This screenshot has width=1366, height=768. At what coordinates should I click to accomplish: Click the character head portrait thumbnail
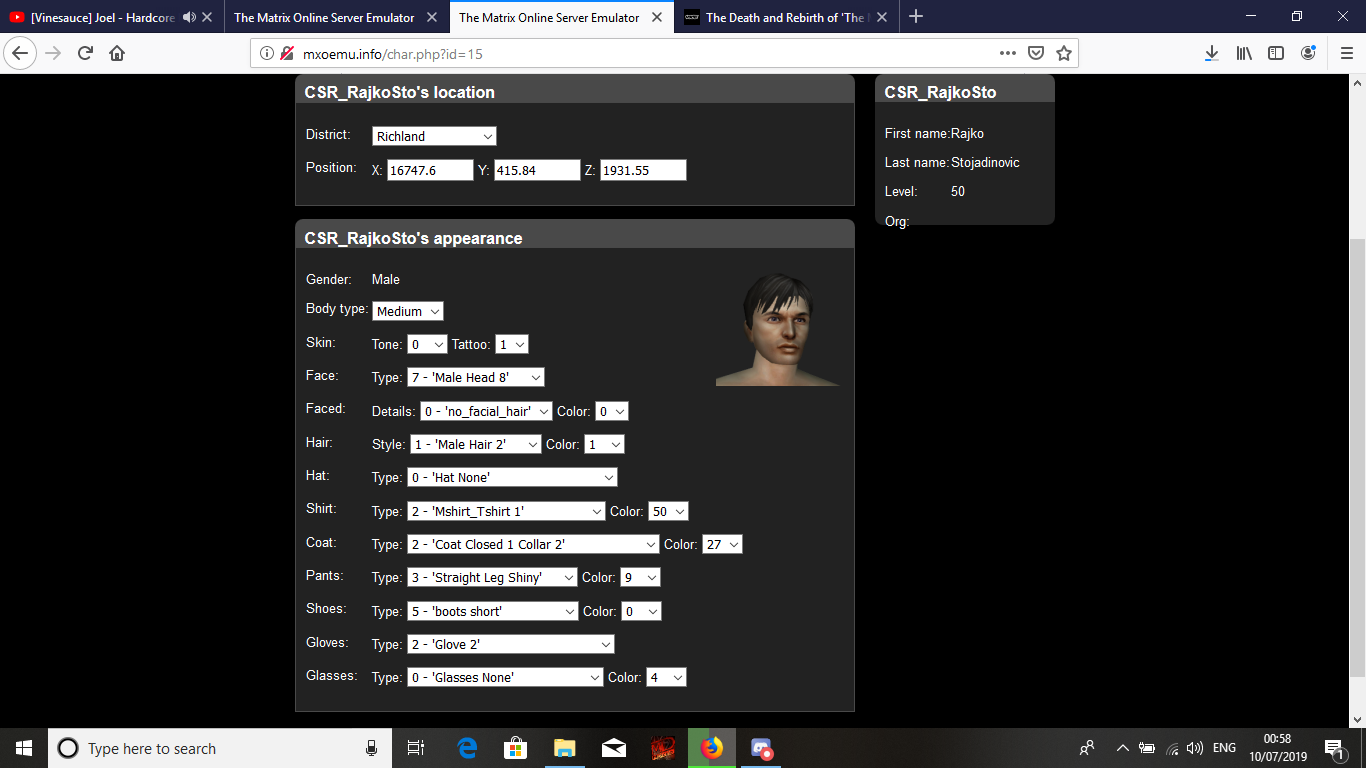[778, 329]
